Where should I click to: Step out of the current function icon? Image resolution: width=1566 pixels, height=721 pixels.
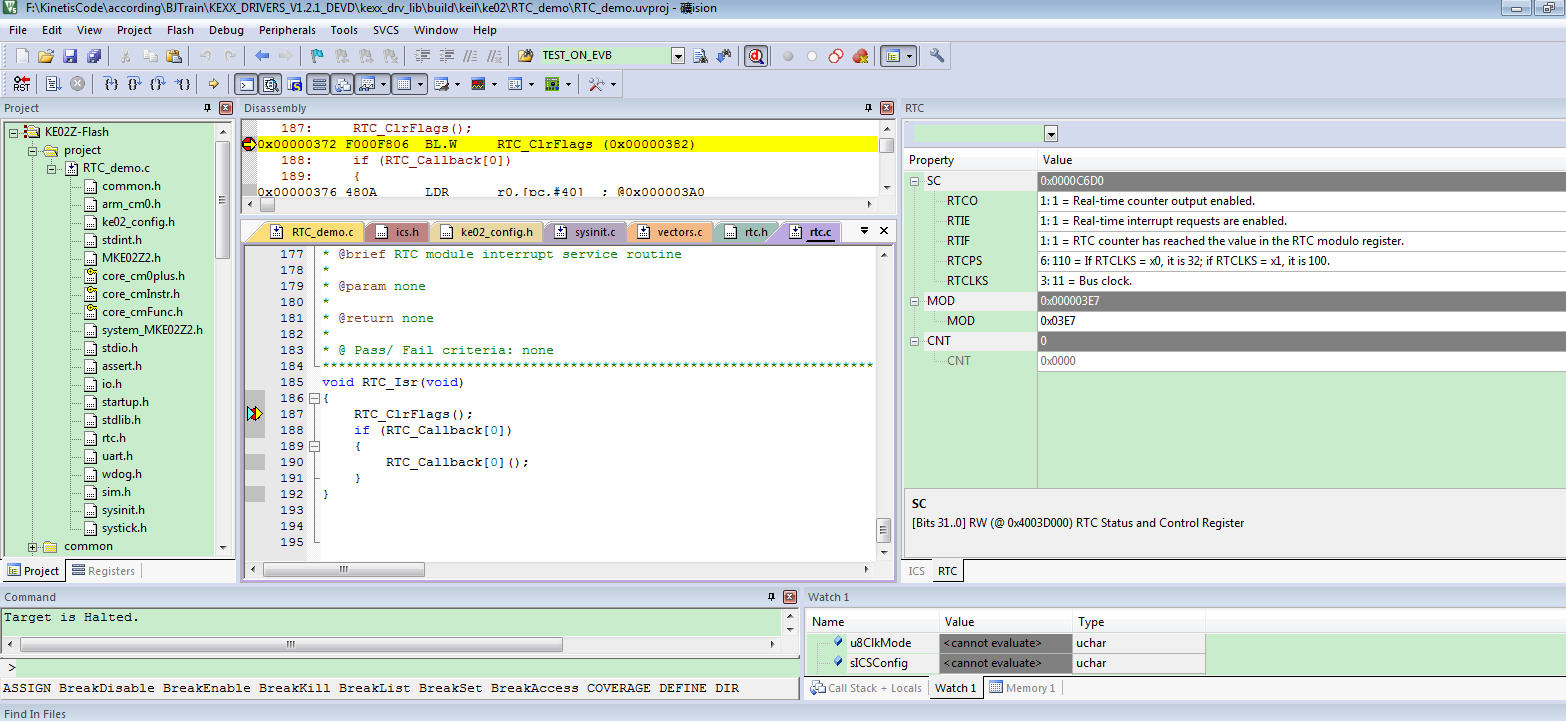pyautogui.click(x=159, y=84)
